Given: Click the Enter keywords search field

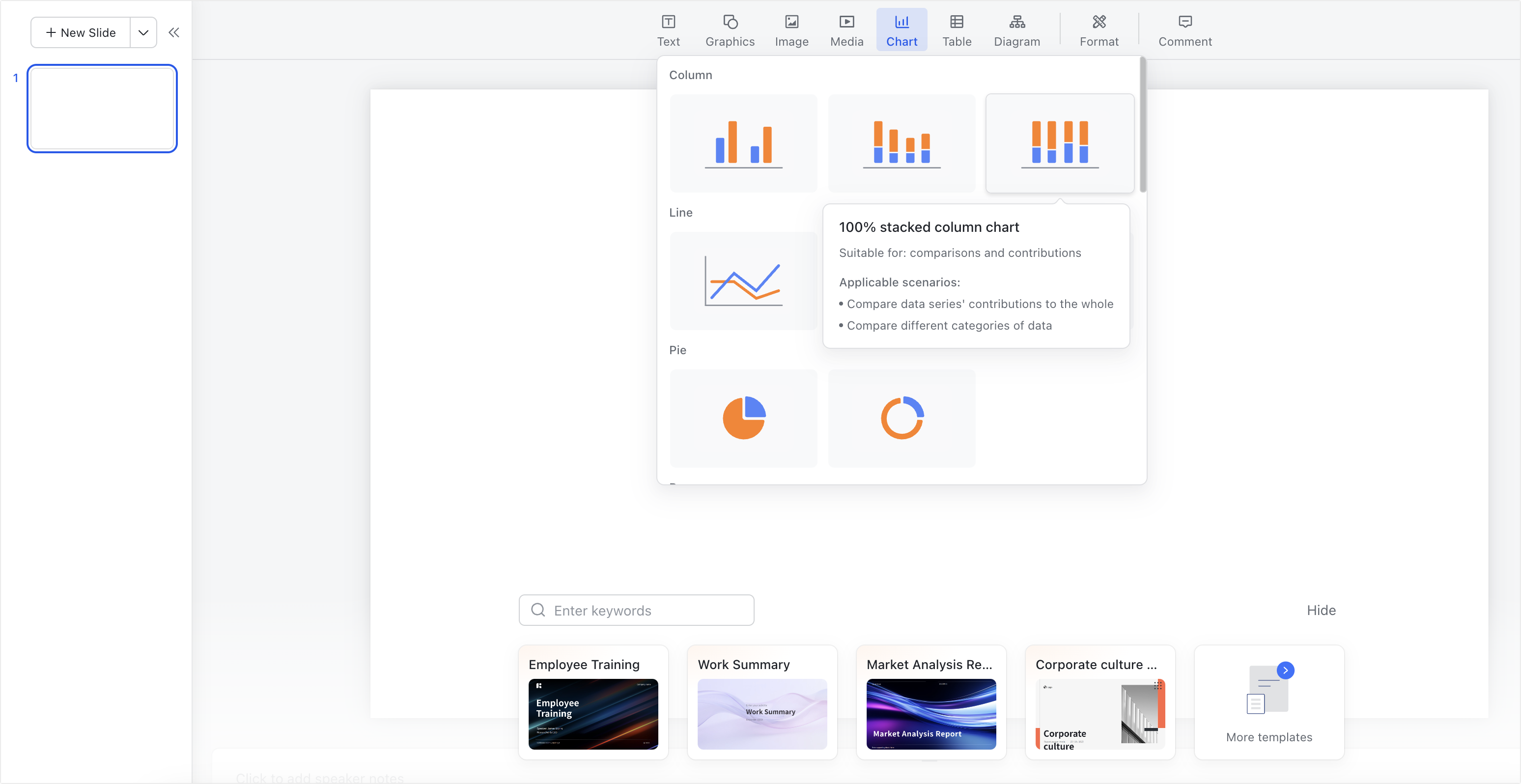Looking at the screenshot, I should pos(636,610).
